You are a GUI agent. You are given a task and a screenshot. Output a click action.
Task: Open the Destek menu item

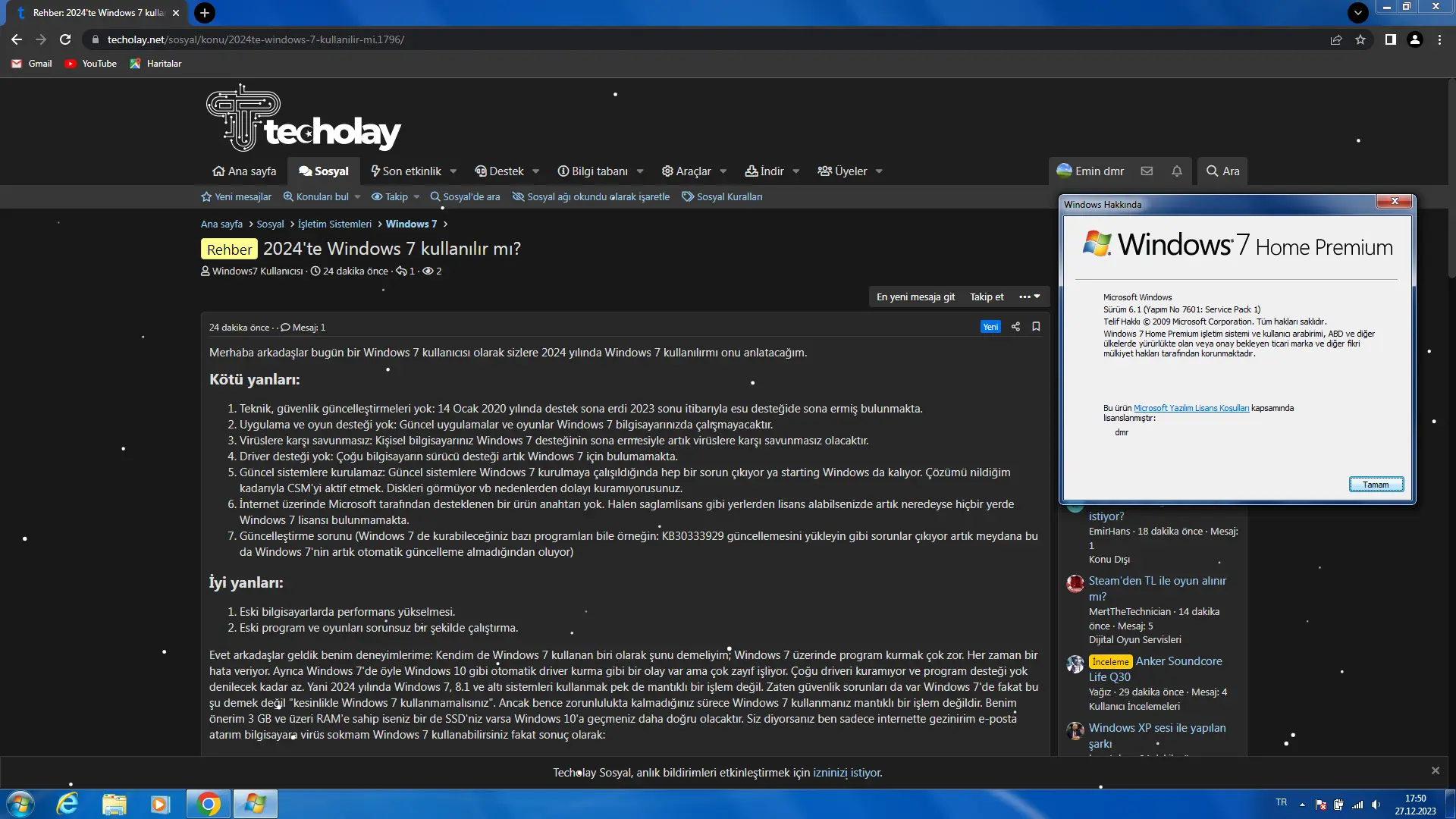(x=500, y=171)
